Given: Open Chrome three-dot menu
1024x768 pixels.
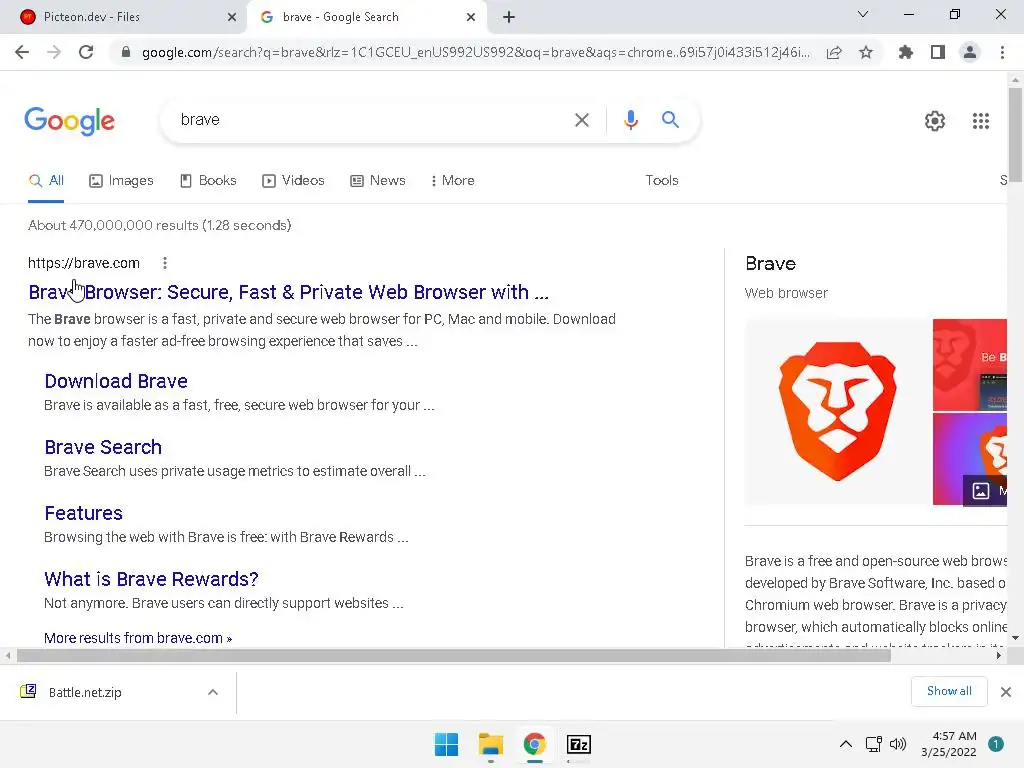Looking at the screenshot, I should pos(1002,52).
